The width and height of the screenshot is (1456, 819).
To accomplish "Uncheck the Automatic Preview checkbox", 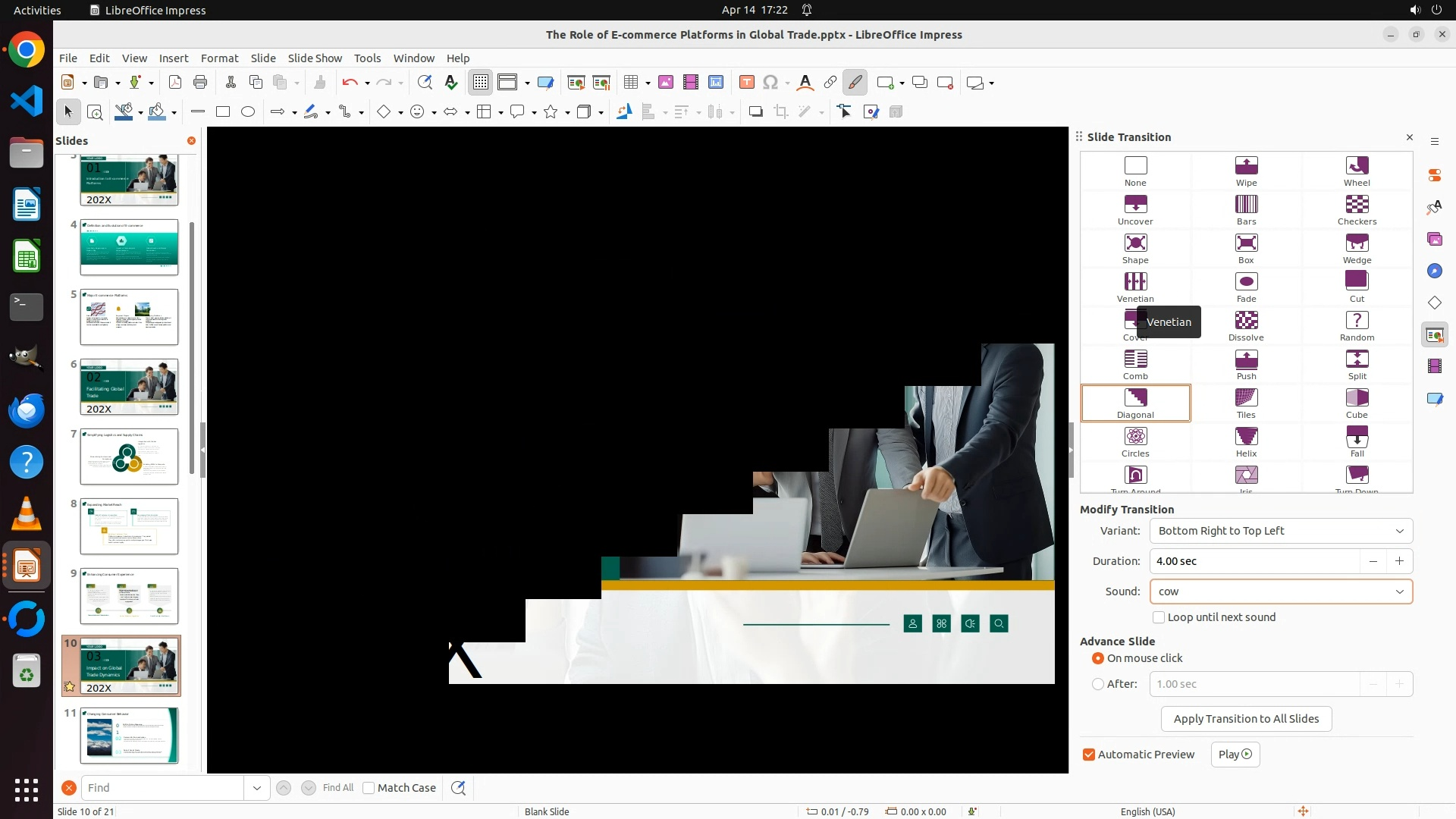I will (1089, 755).
